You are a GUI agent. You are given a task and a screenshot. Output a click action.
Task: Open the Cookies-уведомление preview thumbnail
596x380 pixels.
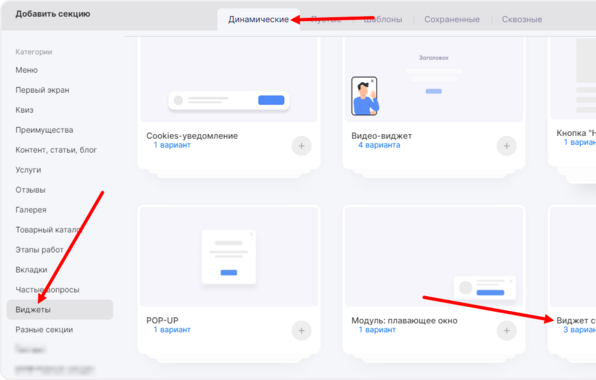click(x=229, y=79)
